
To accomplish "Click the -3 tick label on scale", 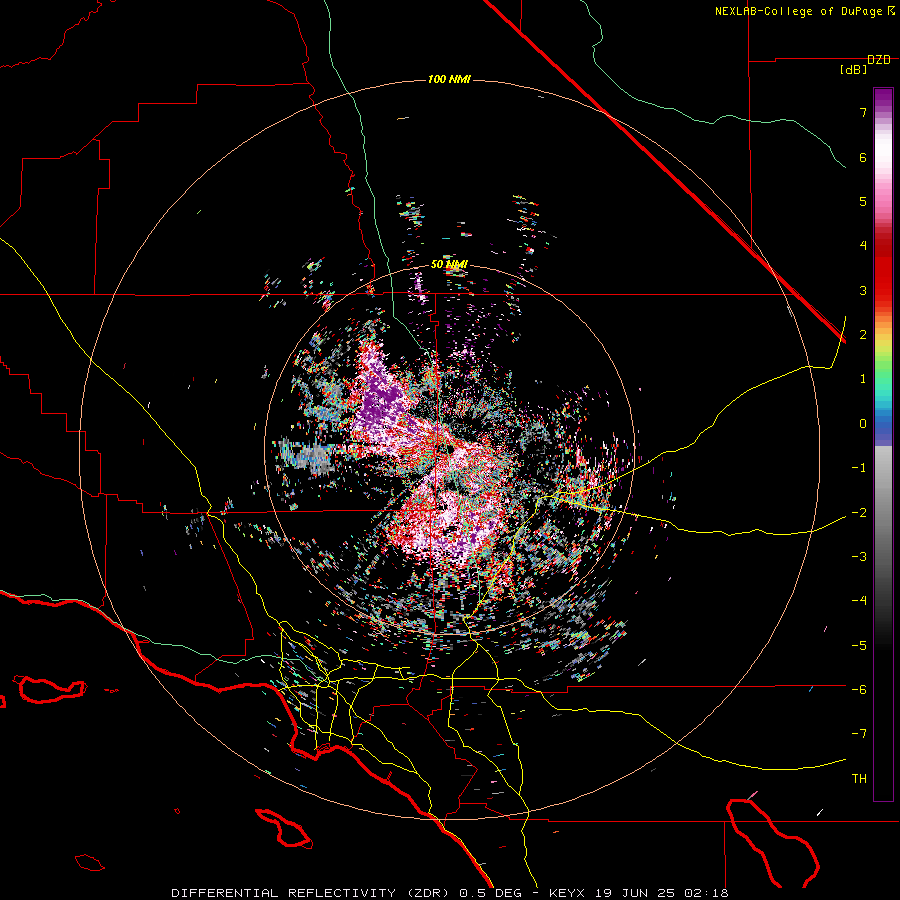I will (x=859, y=557).
